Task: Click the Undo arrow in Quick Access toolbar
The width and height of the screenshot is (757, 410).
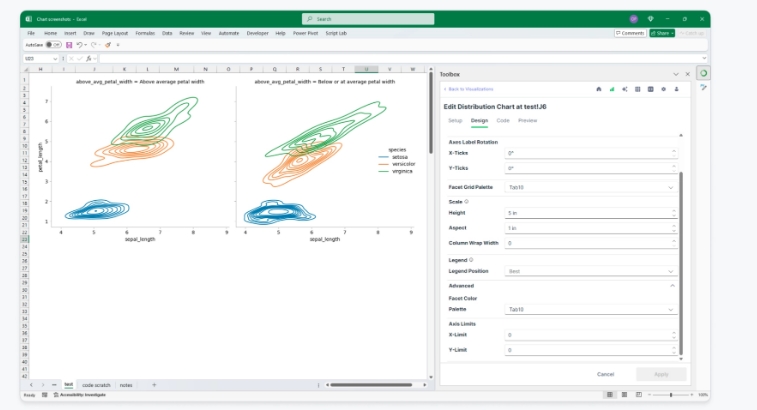Action: 80,44
